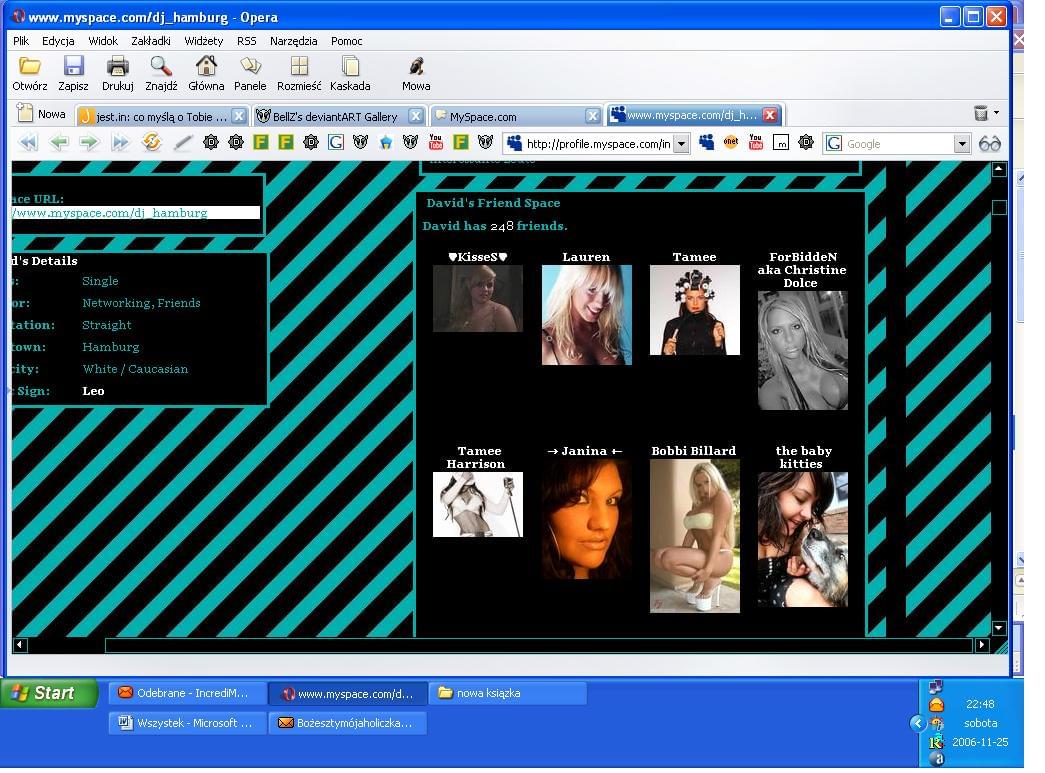This screenshot has height=773, width=1045.
Task: Click the vertical scrollbar down arrow
Action: (x=998, y=628)
